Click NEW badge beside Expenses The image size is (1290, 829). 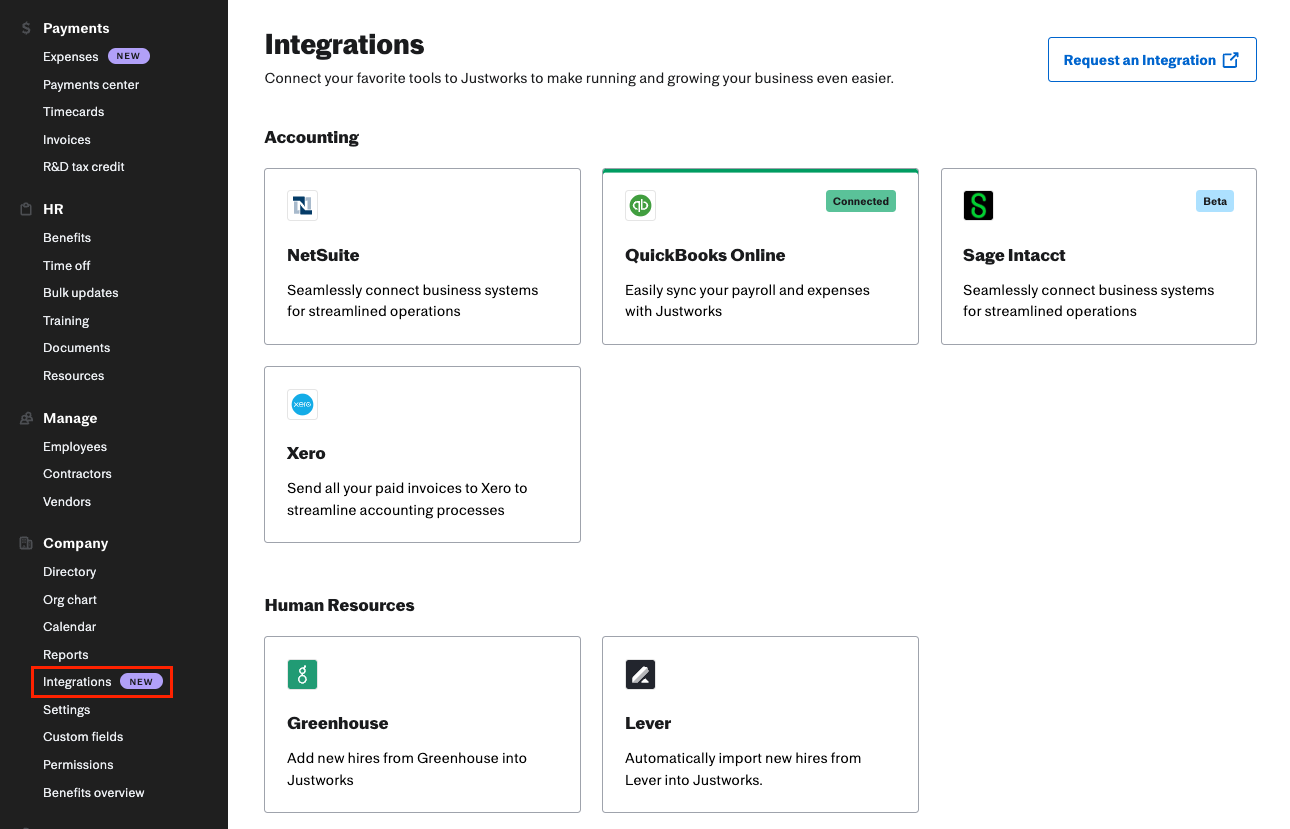click(x=128, y=57)
